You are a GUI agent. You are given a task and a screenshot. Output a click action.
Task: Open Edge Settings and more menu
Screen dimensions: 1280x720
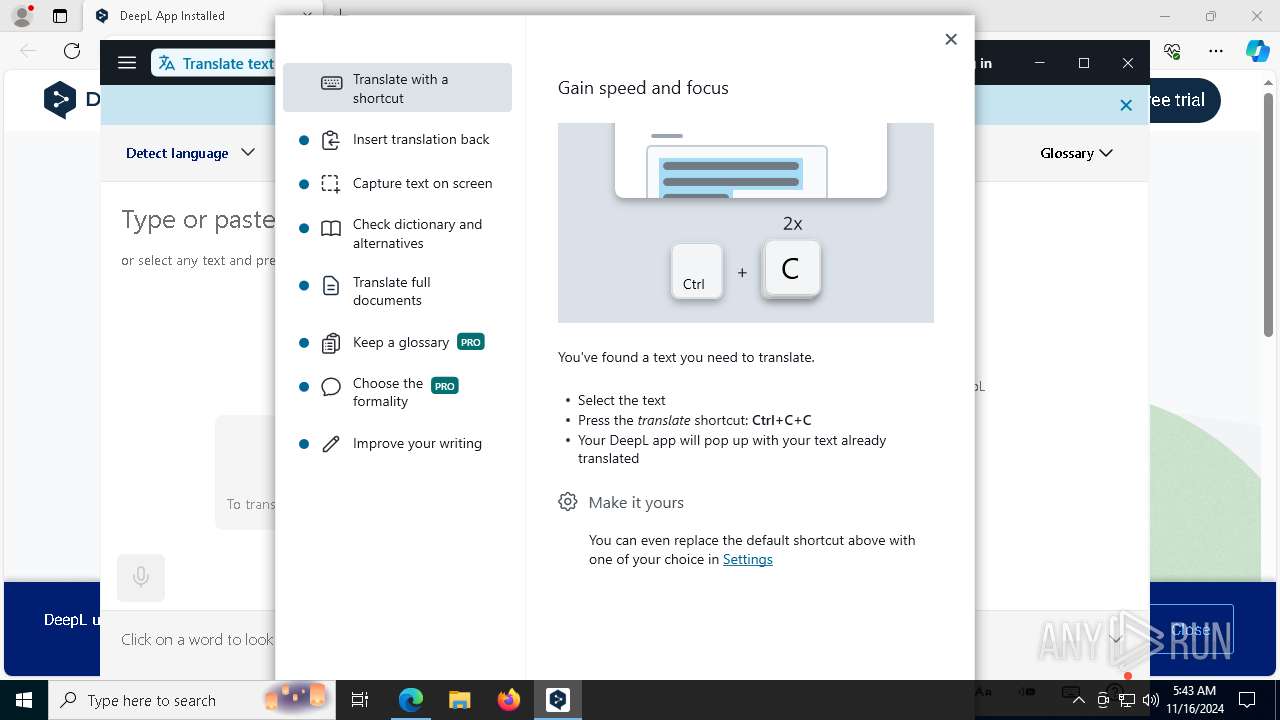1216,51
